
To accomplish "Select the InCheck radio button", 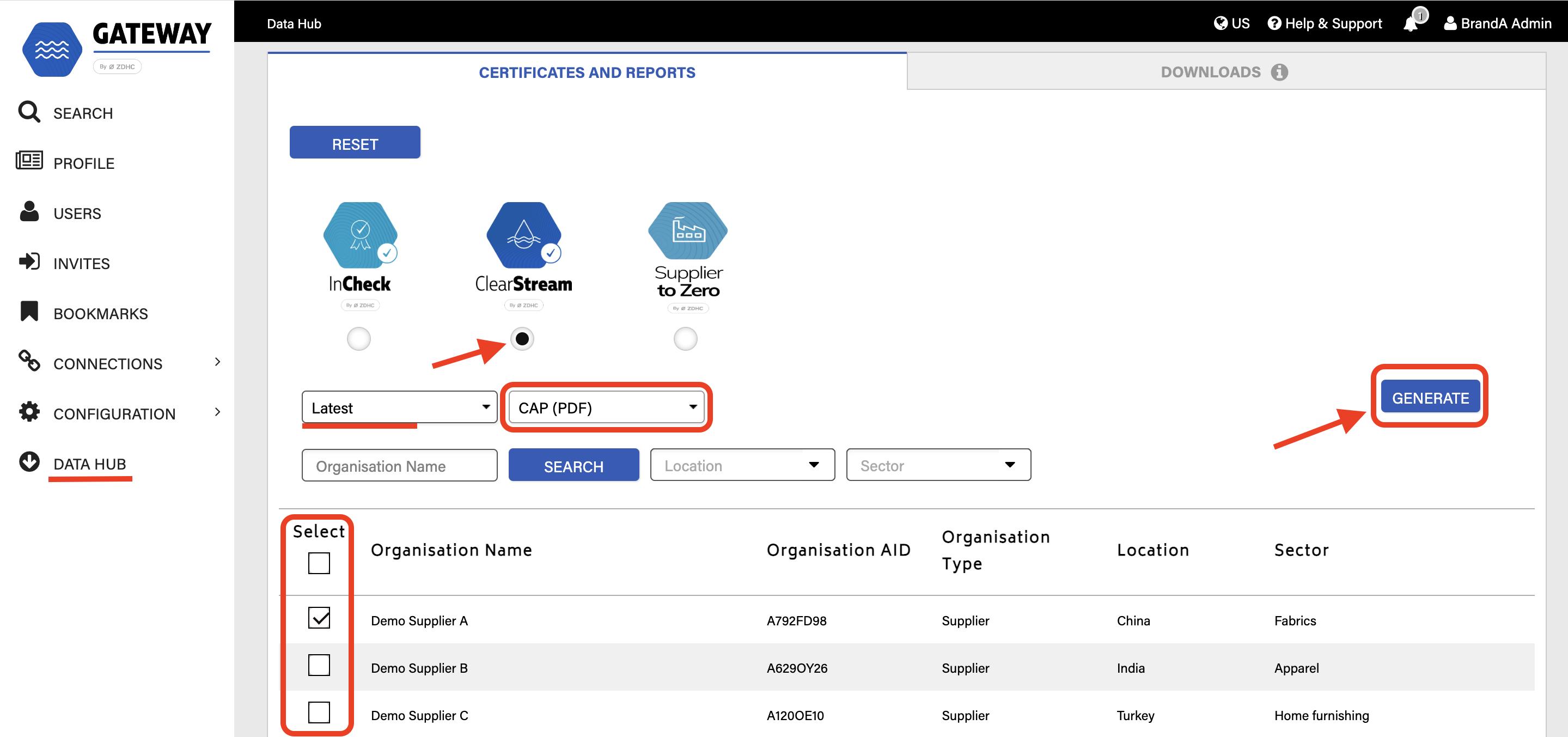I will point(358,339).
